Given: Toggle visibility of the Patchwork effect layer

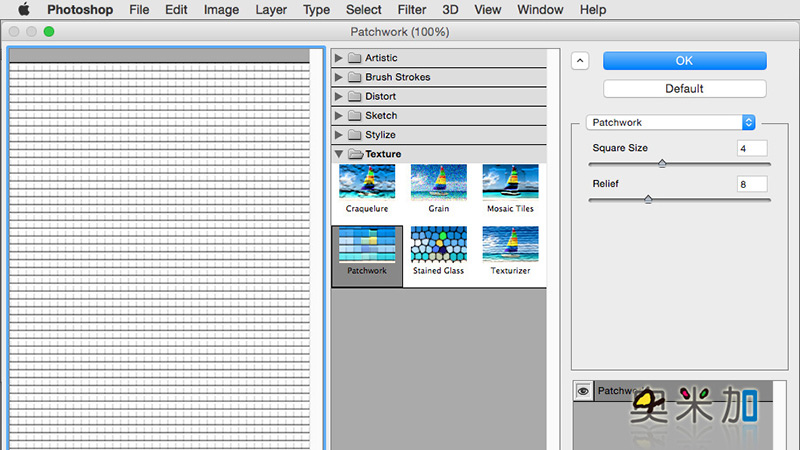Looking at the screenshot, I should coord(583,391).
